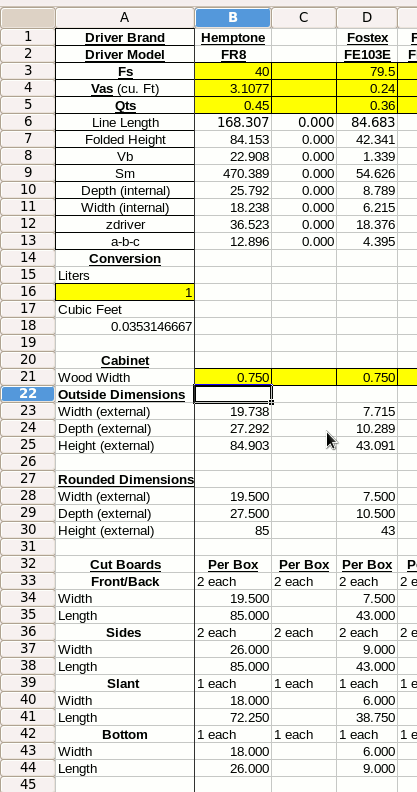Click the 26.000 cell in row 37
The width and height of the screenshot is (417, 792).
[233, 649]
